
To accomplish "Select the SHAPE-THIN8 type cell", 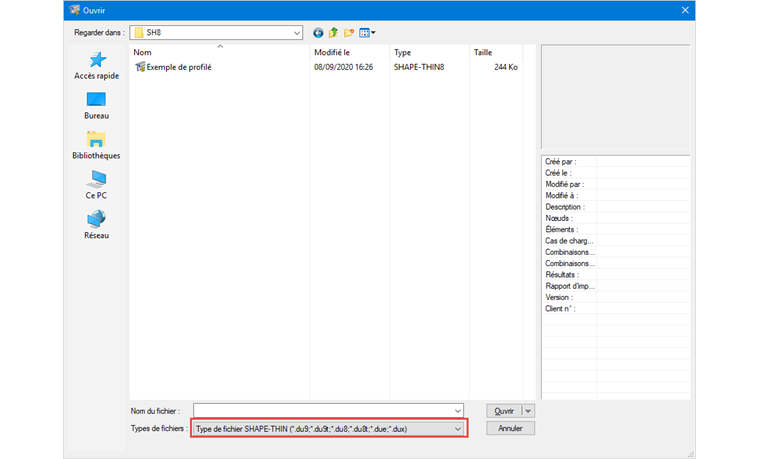I will (419, 67).
